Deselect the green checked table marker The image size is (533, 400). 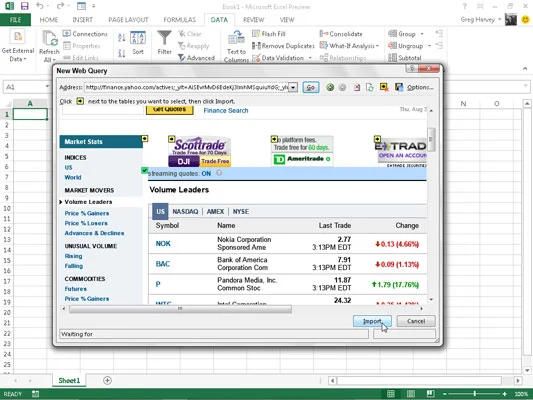point(144,170)
